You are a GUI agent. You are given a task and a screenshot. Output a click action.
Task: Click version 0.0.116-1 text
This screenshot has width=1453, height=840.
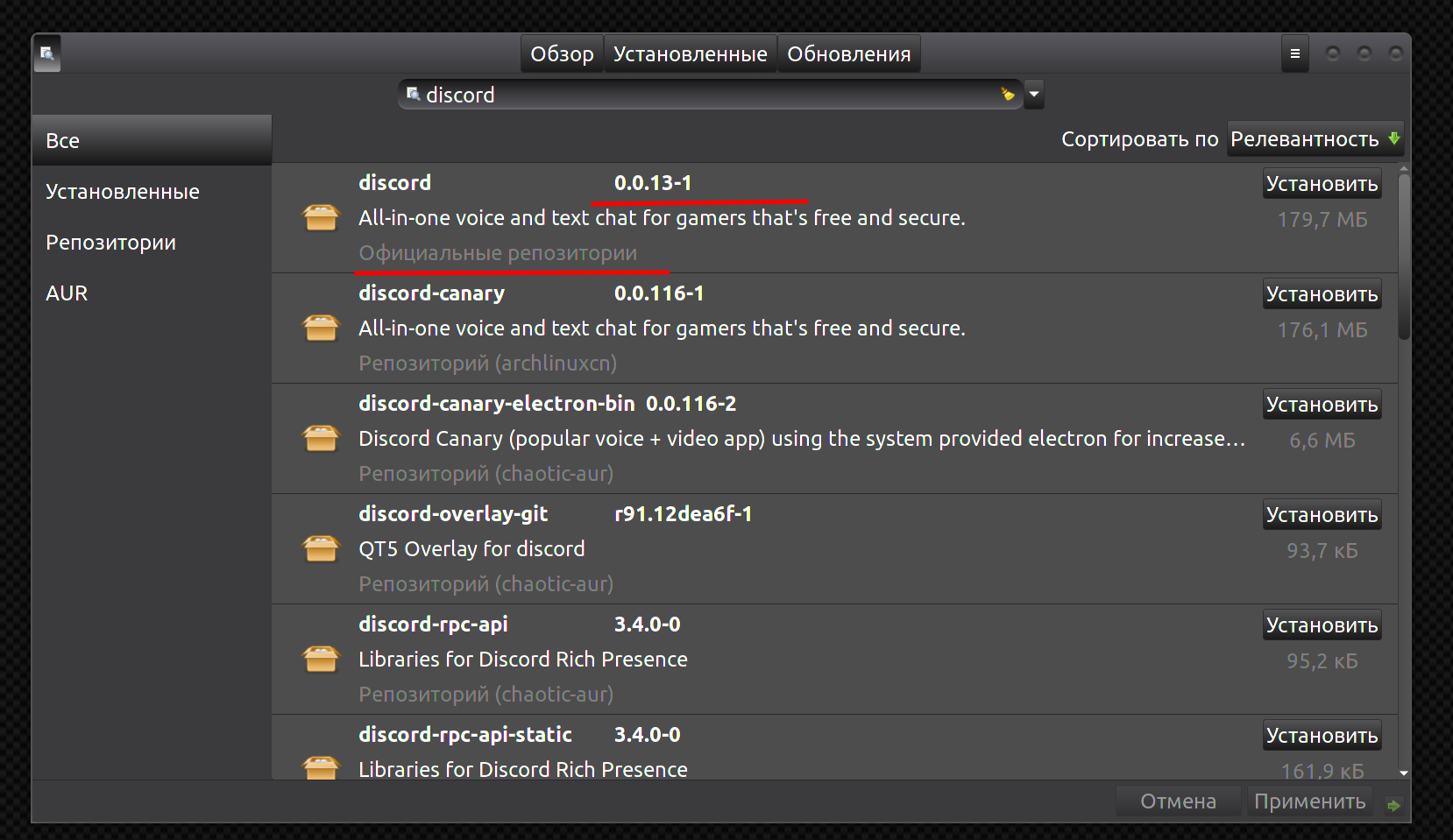(659, 293)
